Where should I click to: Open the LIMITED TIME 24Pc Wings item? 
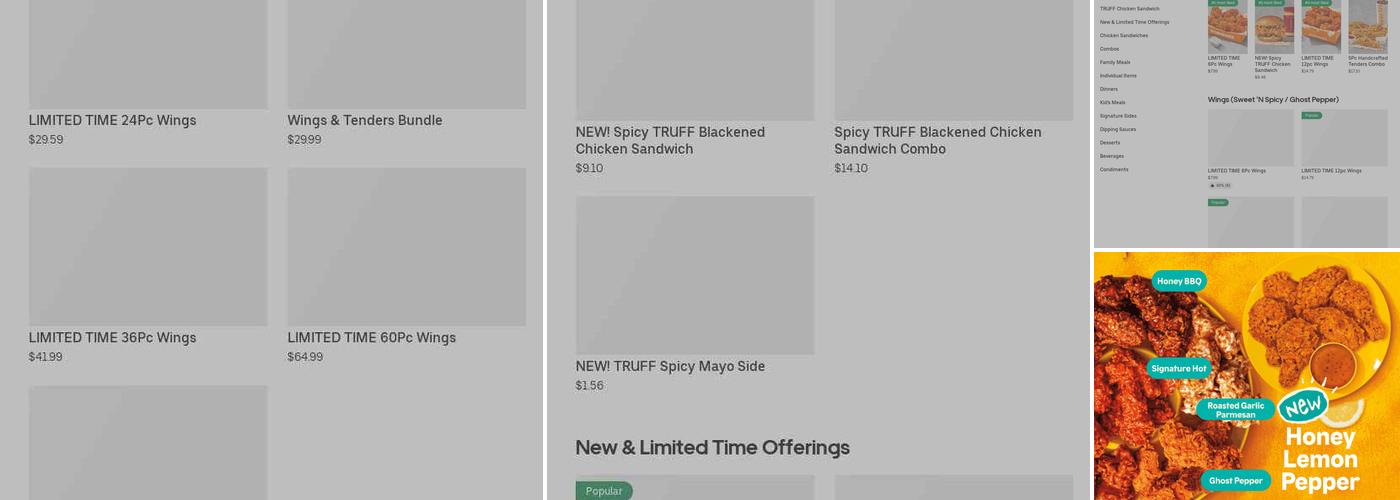click(x=112, y=121)
